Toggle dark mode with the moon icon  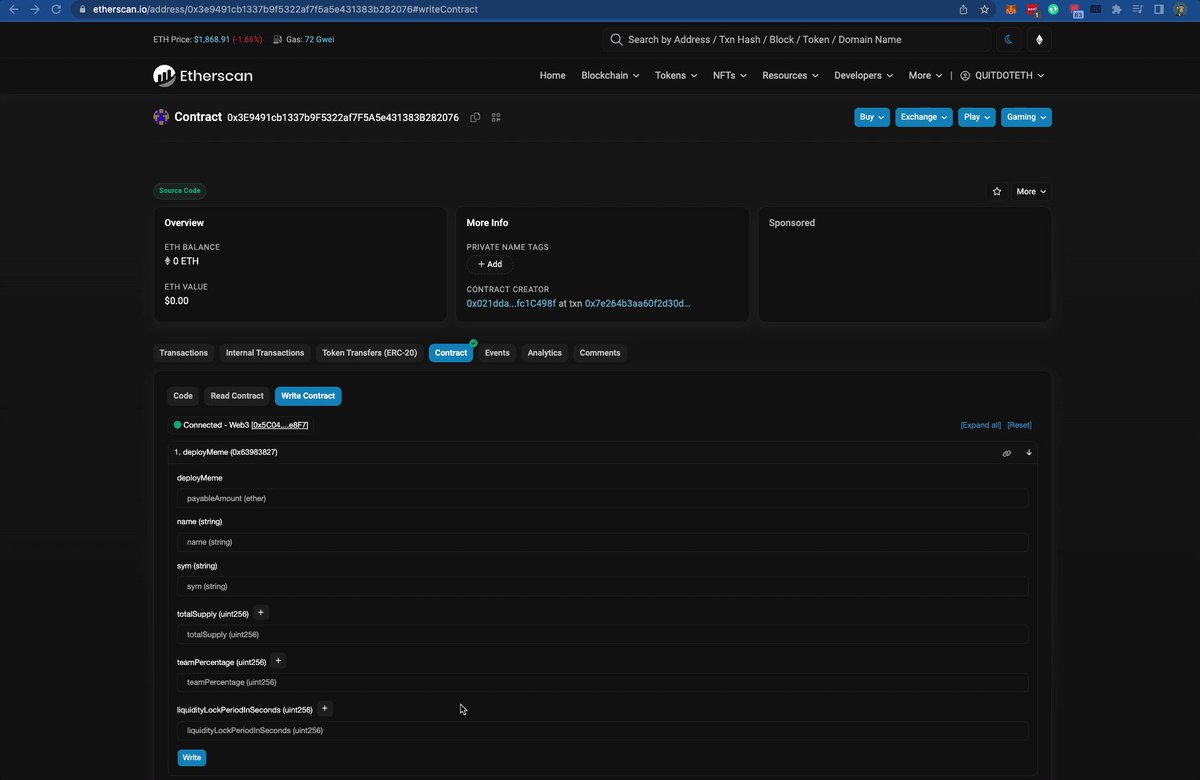pyautogui.click(x=1009, y=40)
